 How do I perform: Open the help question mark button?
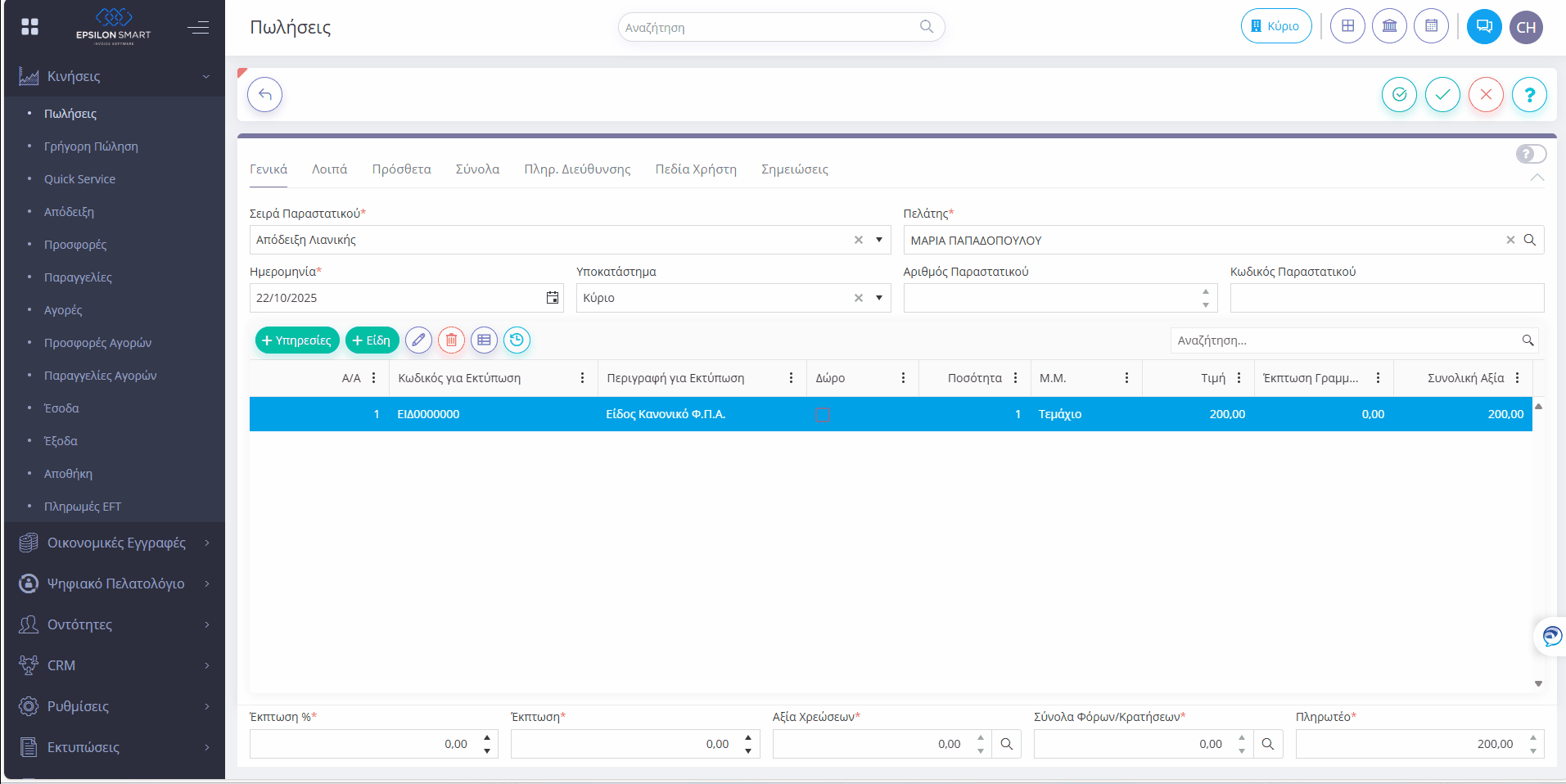1528,95
